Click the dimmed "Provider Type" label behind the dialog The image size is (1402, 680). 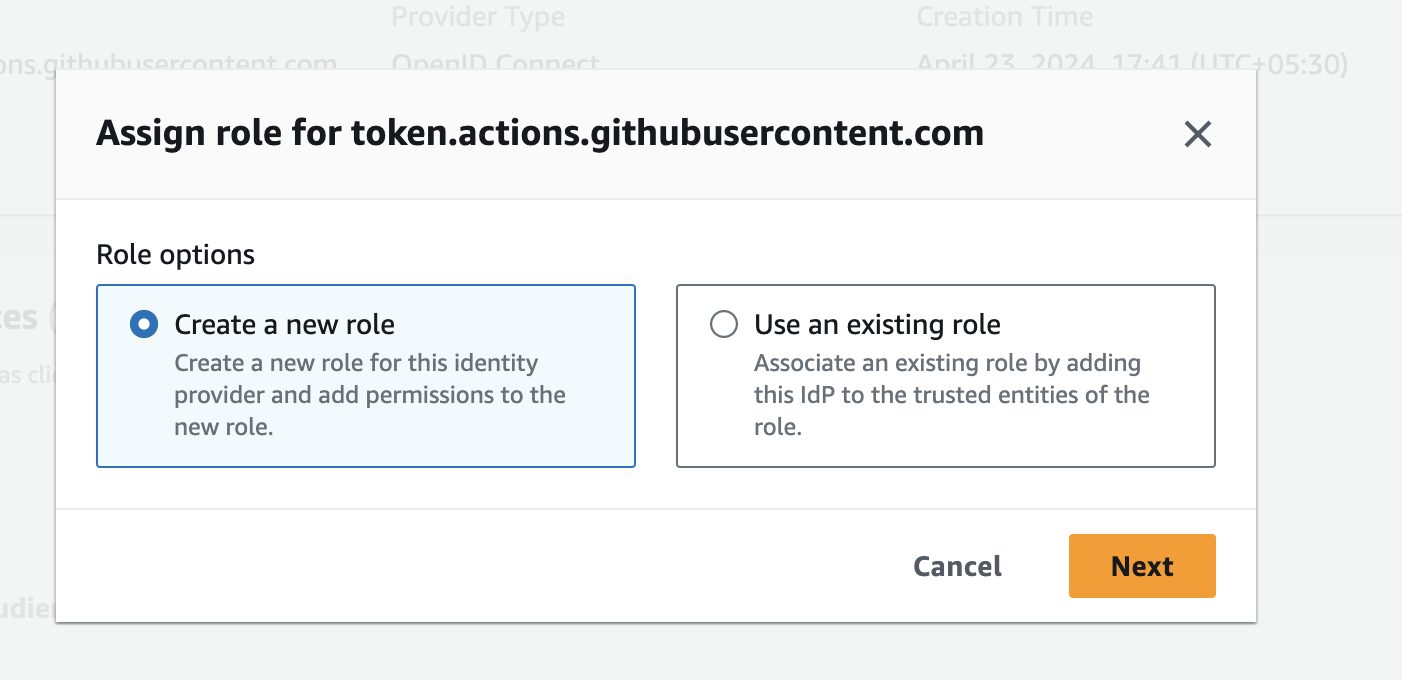click(x=478, y=17)
